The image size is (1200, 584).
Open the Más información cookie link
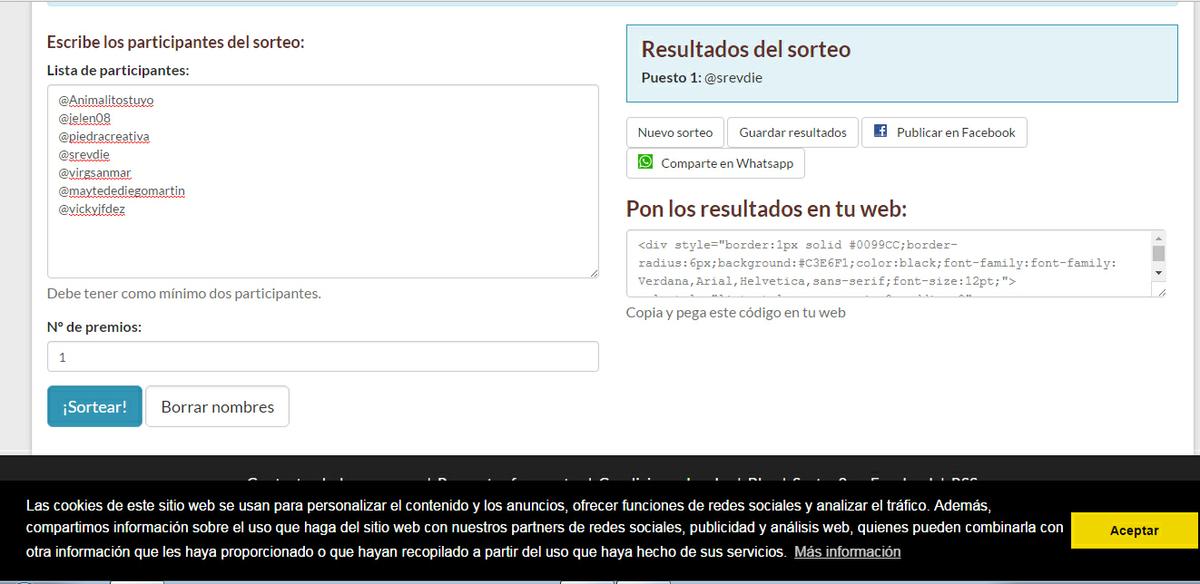coord(847,551)
